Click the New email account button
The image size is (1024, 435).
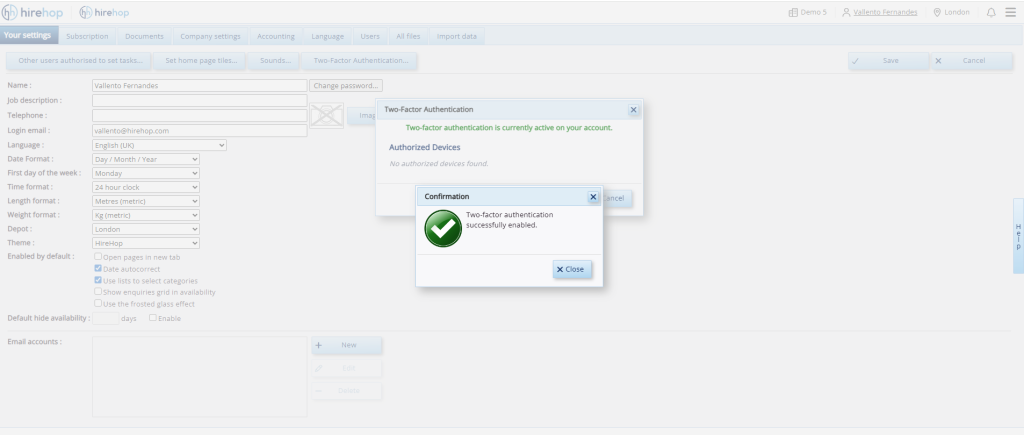[x=347, y=346]
